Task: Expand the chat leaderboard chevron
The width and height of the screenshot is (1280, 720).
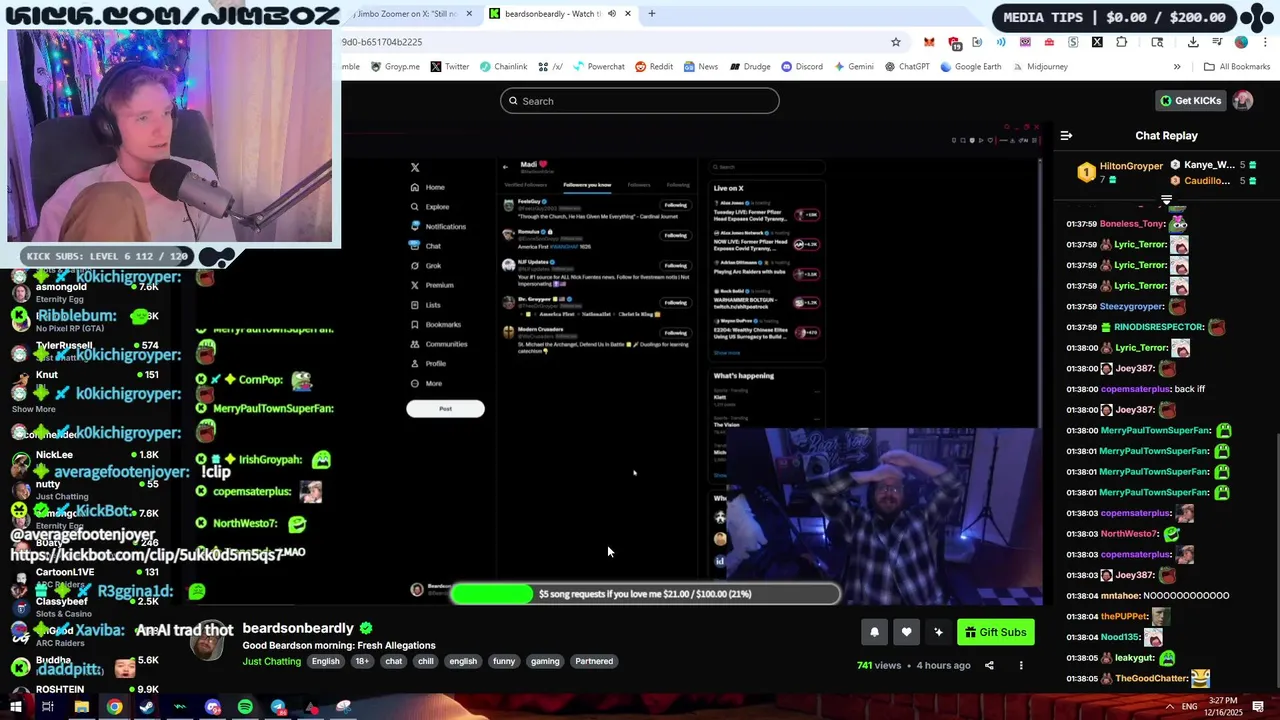Action: point(1166,200)
